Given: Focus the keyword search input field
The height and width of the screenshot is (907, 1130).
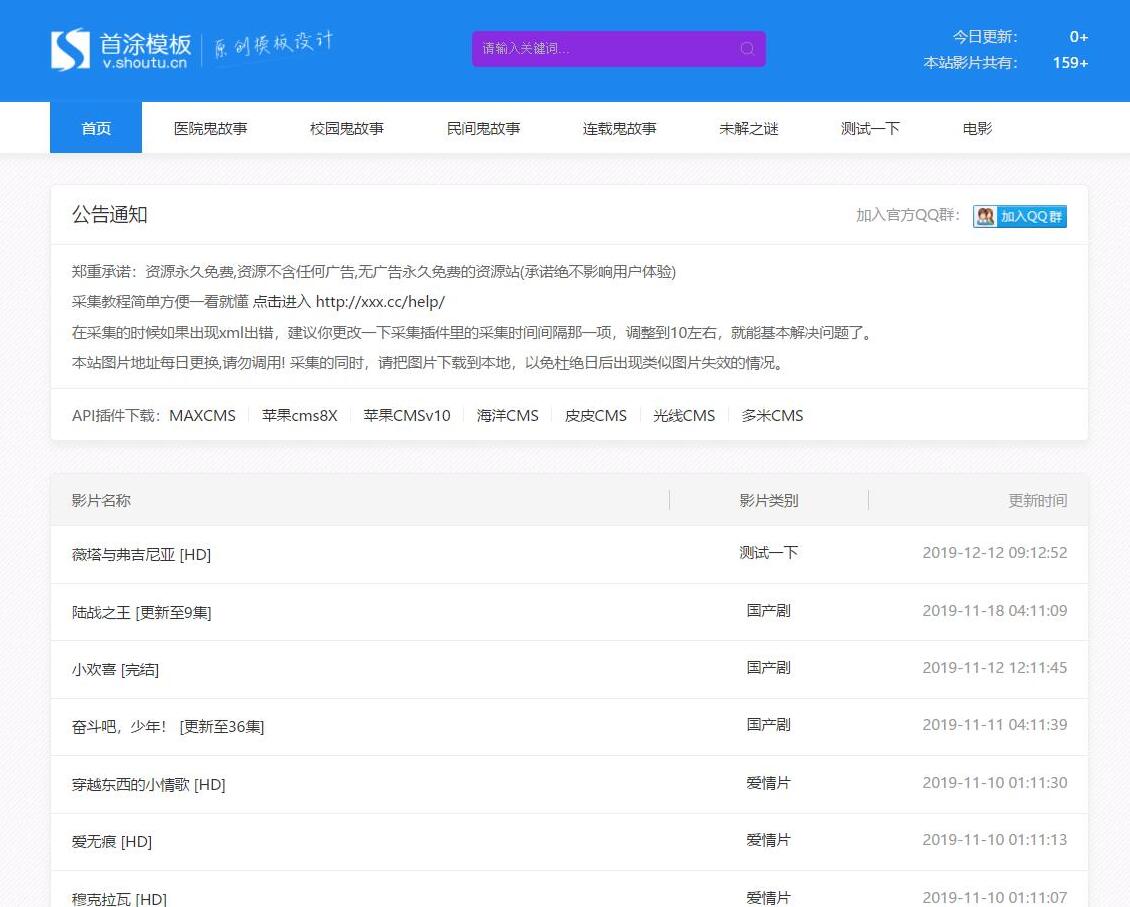Looking at the screenshot, I should coord(618,48).
